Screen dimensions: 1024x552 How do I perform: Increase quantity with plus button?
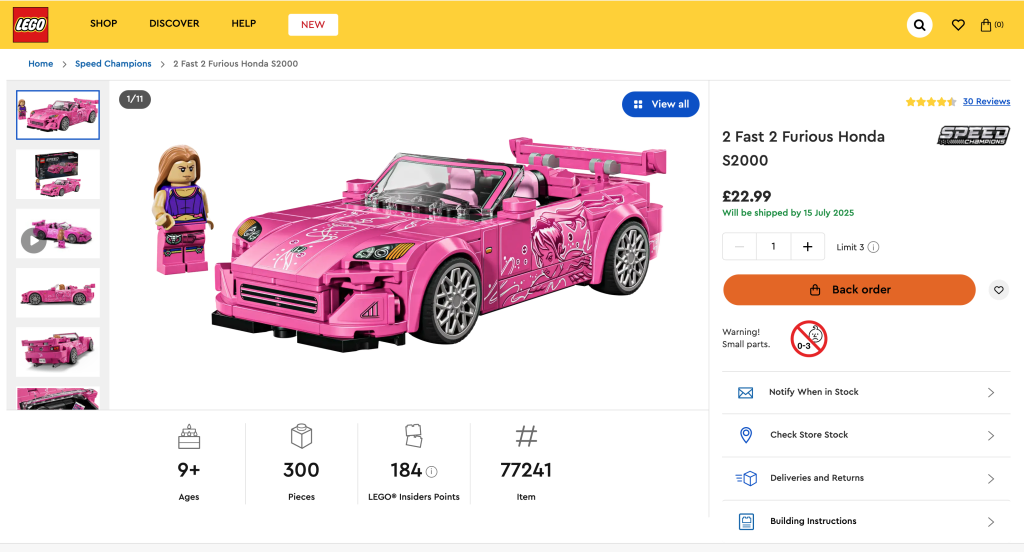click(x=807, y=247)
